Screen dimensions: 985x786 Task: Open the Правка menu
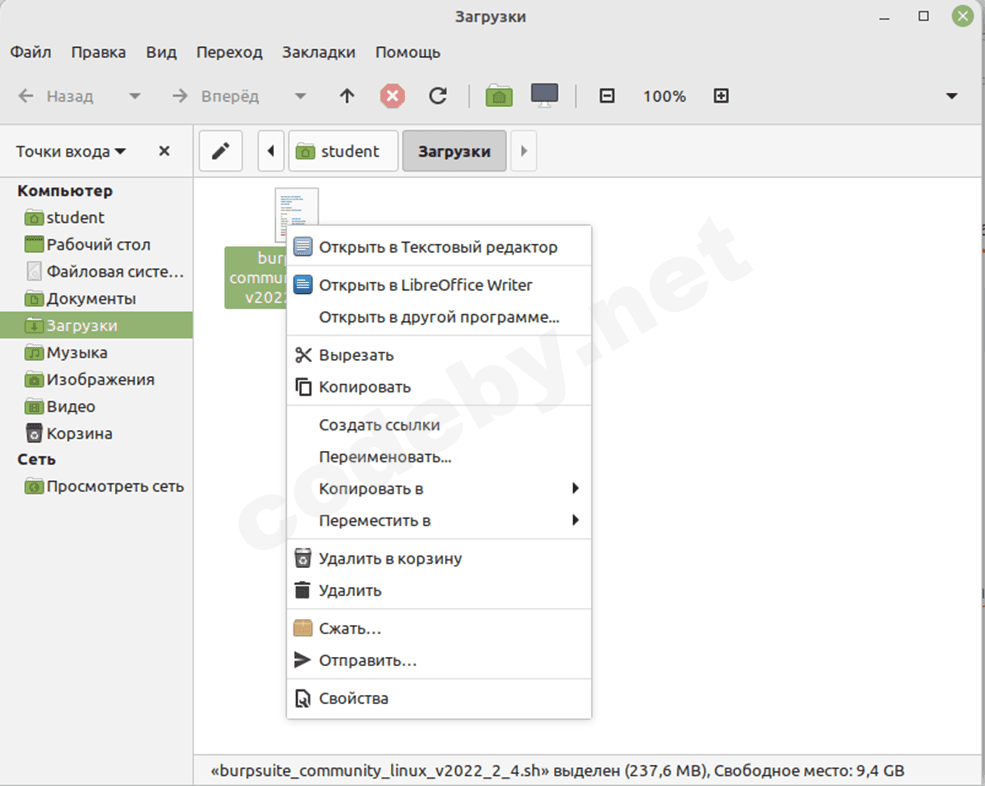[x=99, y=52]
